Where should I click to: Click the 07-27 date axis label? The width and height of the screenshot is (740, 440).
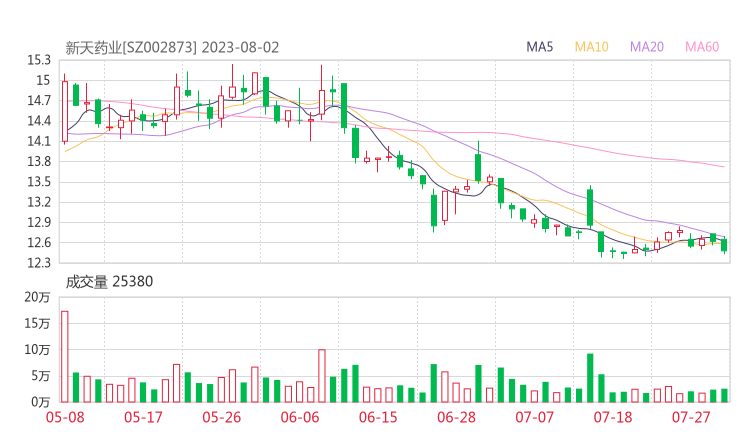(x=691, y=417)
